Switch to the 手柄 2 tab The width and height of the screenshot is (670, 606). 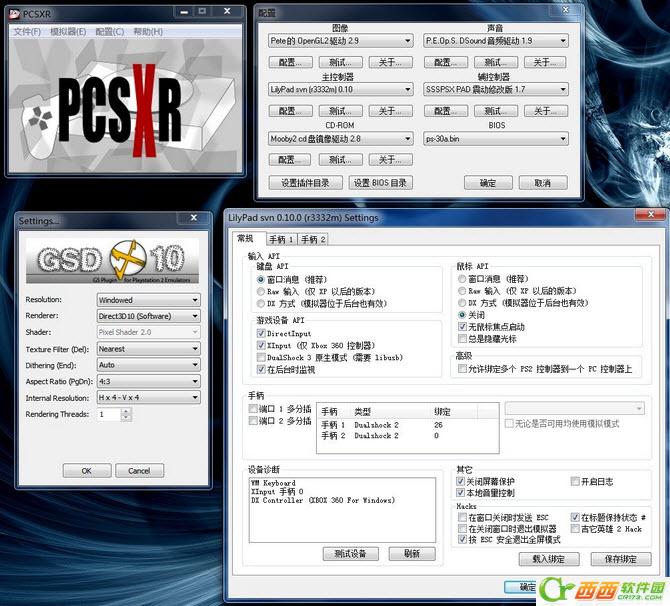point(313,239)
